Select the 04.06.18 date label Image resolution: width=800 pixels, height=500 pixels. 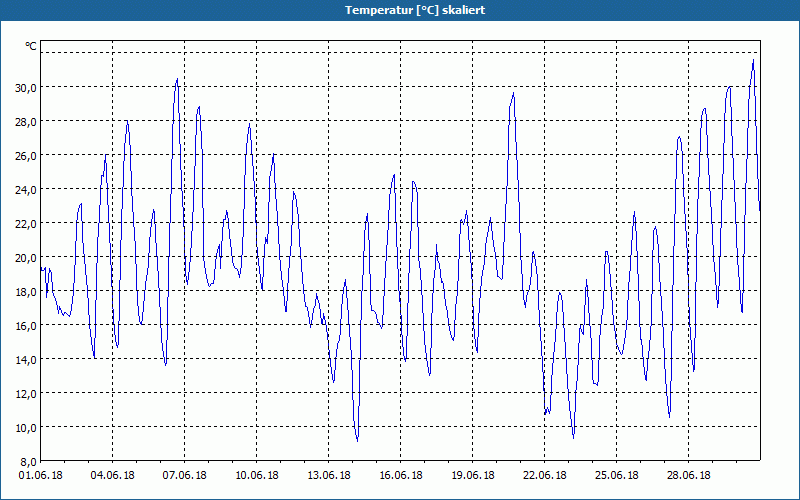(x=112, y=475)
